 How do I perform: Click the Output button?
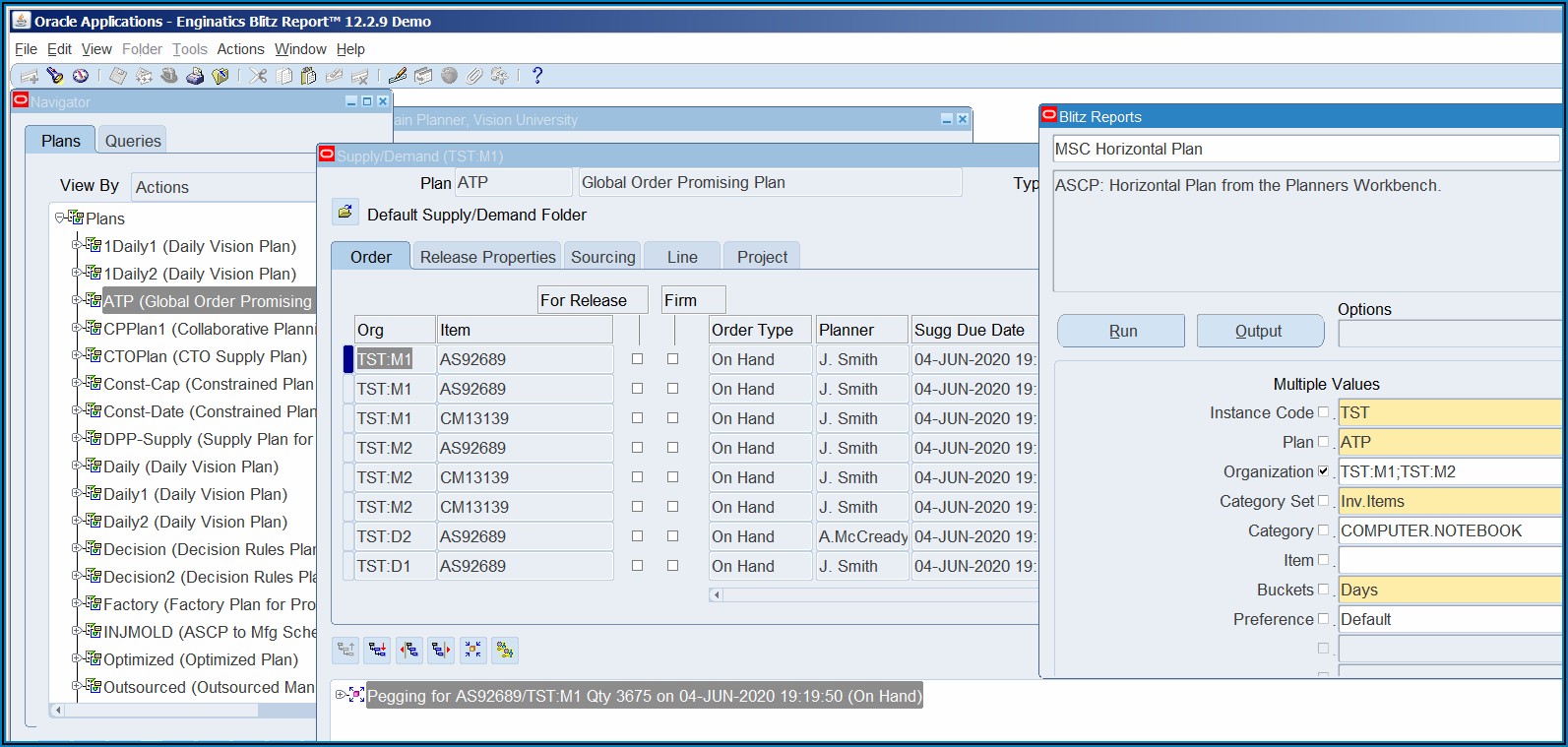tap(1259, 331)
